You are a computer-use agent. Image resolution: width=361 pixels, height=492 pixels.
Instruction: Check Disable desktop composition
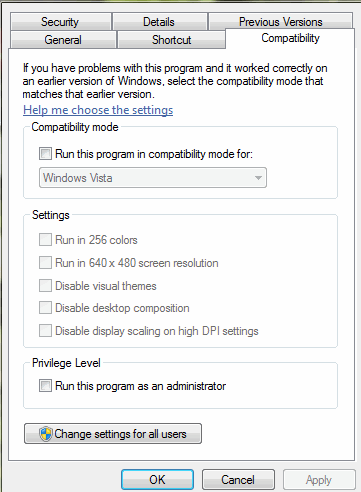(x=45, y=308)
